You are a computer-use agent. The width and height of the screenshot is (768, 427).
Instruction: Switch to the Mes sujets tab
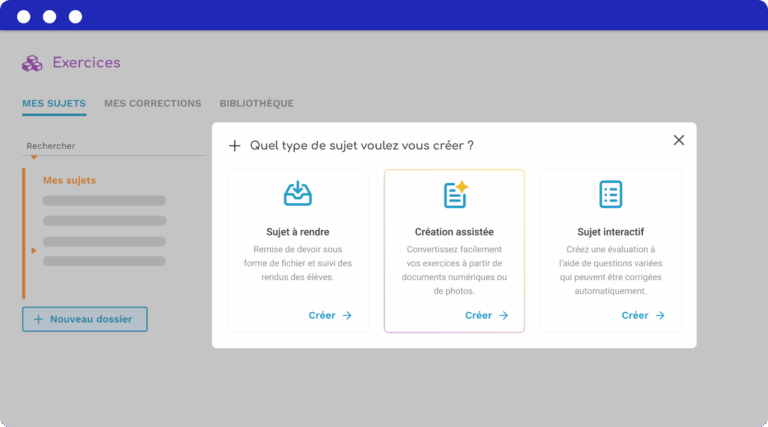pos(54,103)
